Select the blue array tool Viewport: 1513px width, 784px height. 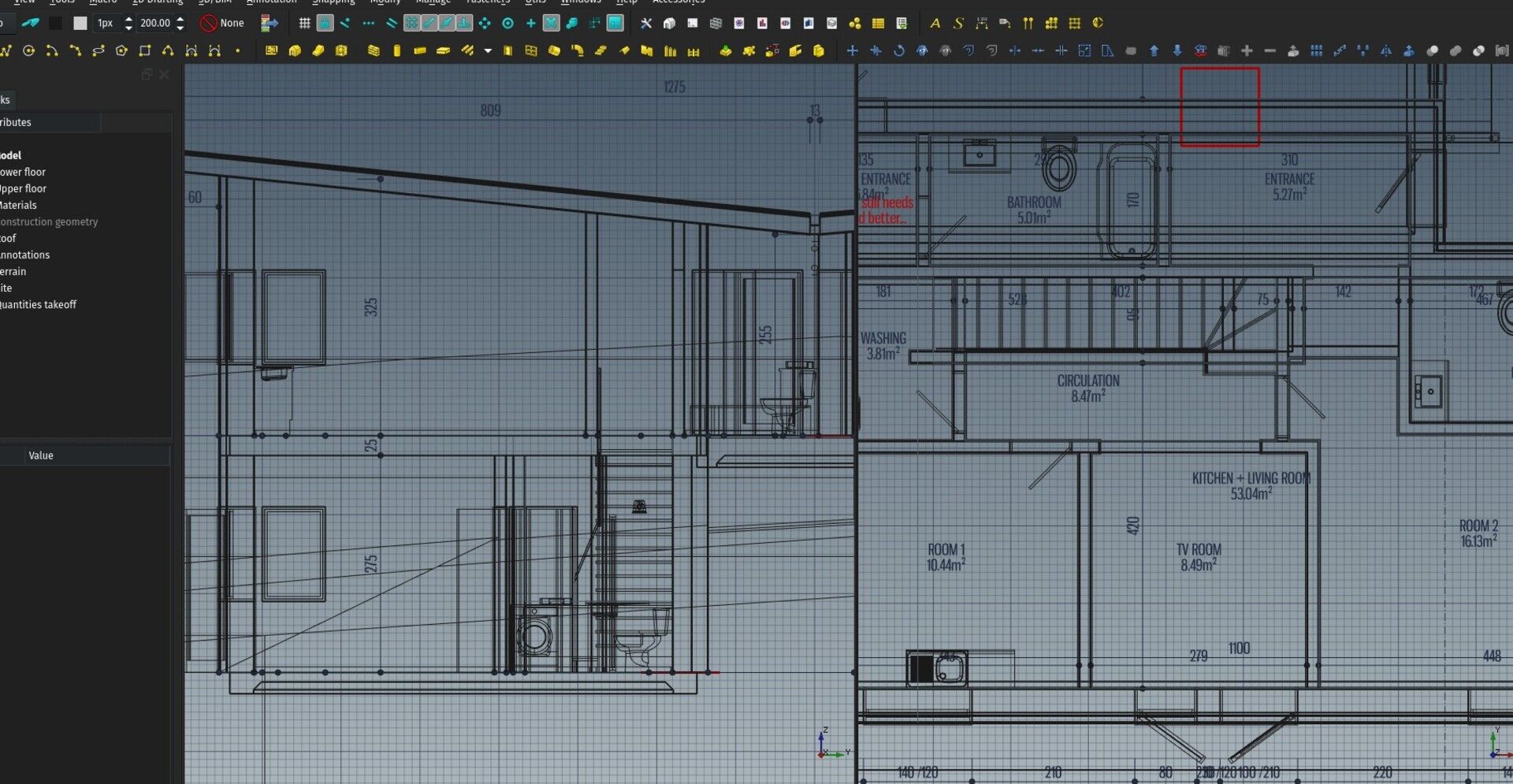tap(1316, 50)
